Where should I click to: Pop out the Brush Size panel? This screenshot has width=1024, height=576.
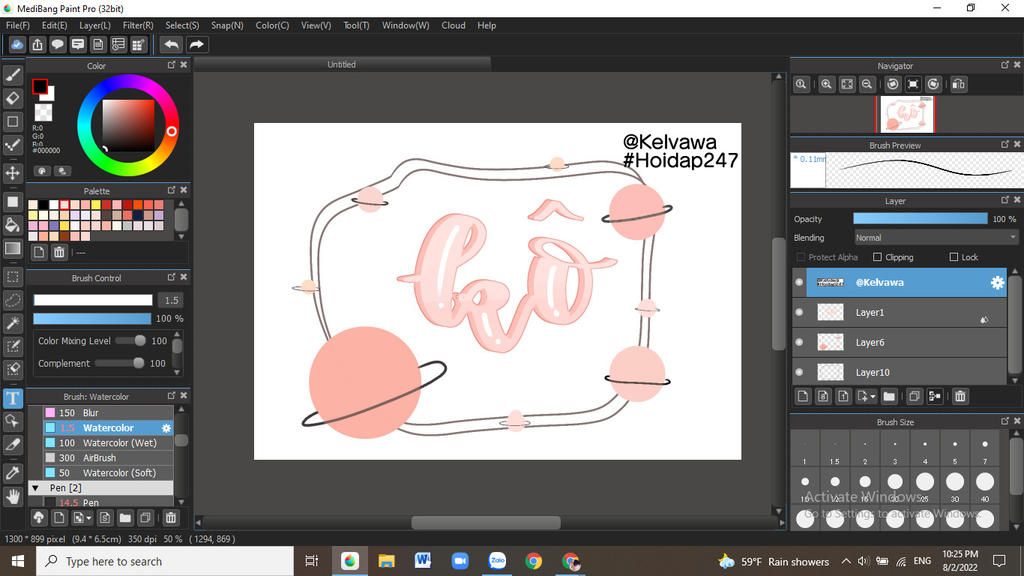pyautogui.click(x=1004, y=421)
